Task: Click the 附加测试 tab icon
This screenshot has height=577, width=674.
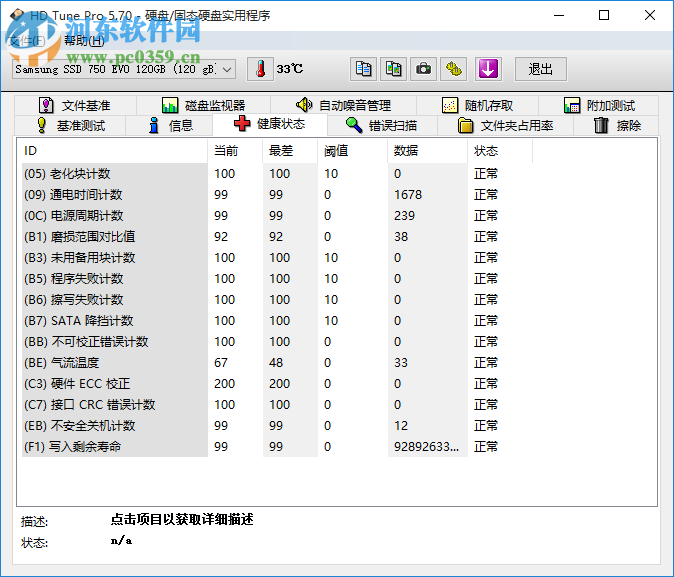Action: click(572, 105)
